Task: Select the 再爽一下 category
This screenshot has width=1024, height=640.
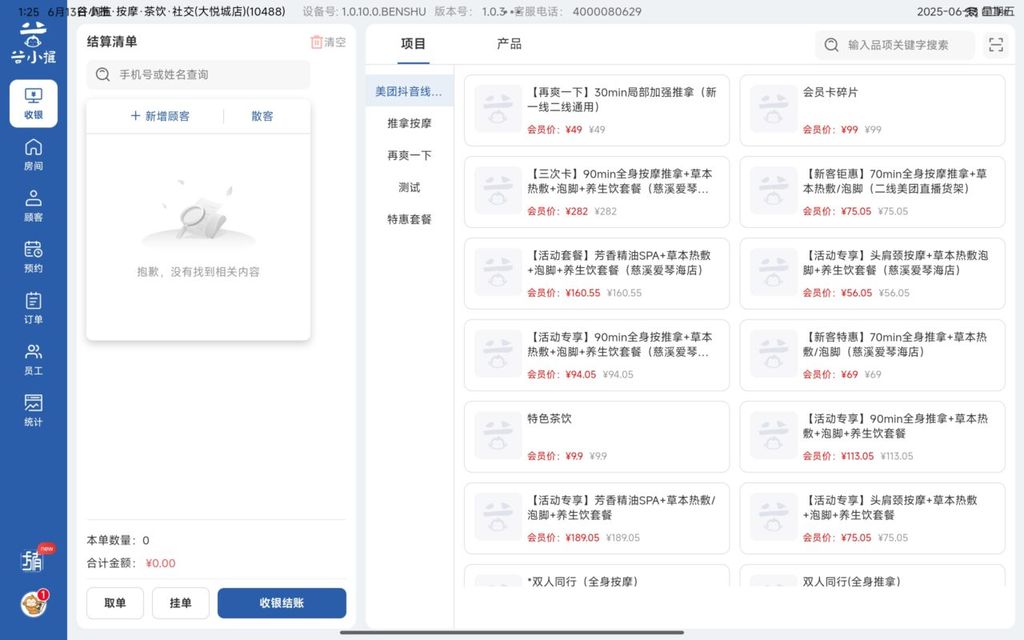Action: (409, 155)
